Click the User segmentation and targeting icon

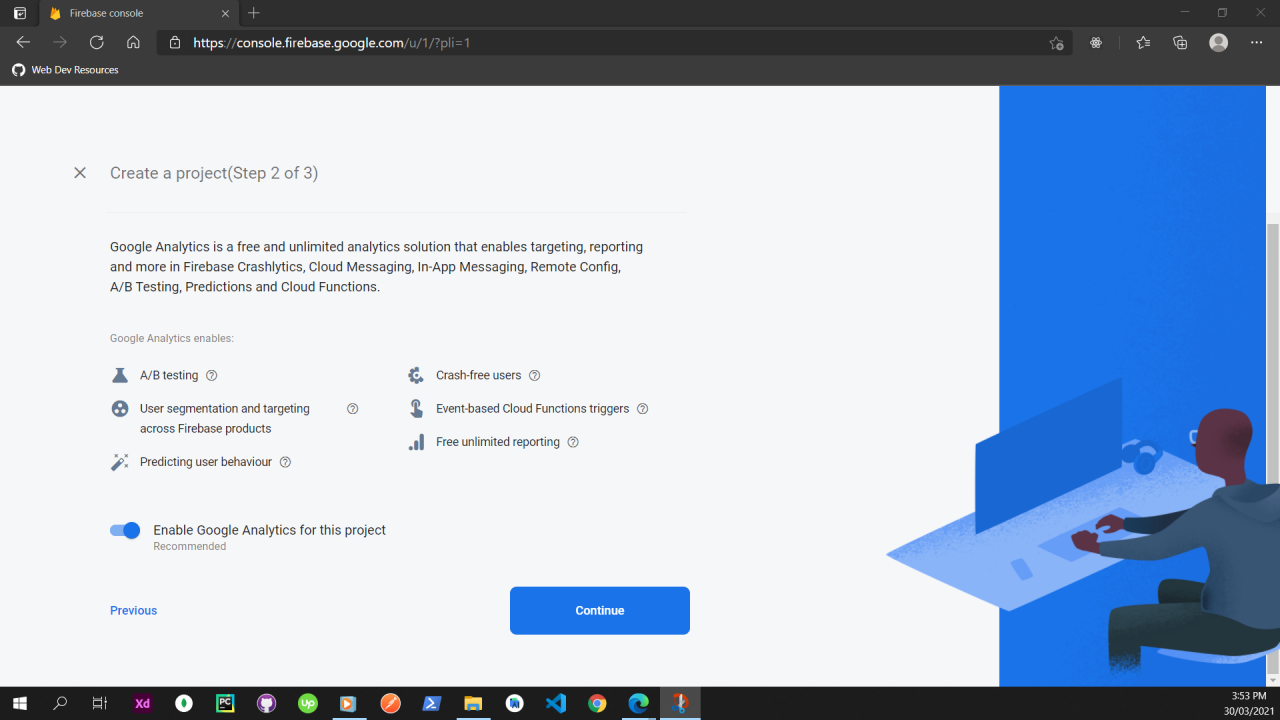[x=120, y=408]
